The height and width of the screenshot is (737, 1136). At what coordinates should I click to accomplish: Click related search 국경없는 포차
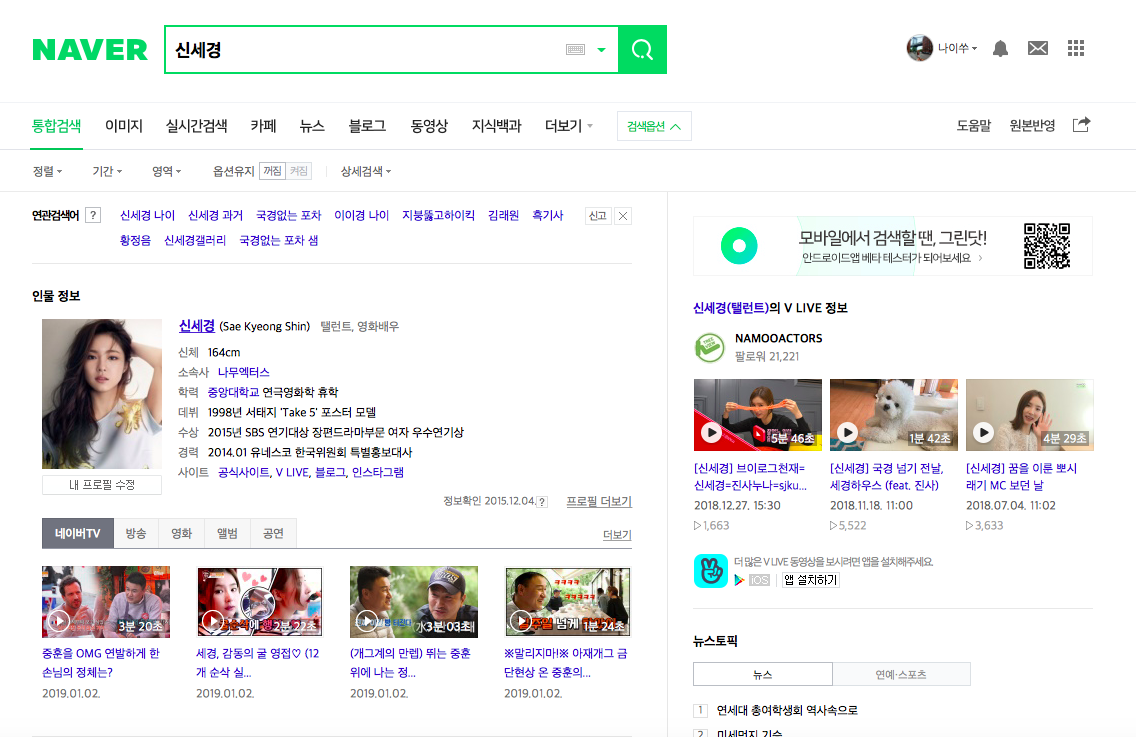coord(288,215)
